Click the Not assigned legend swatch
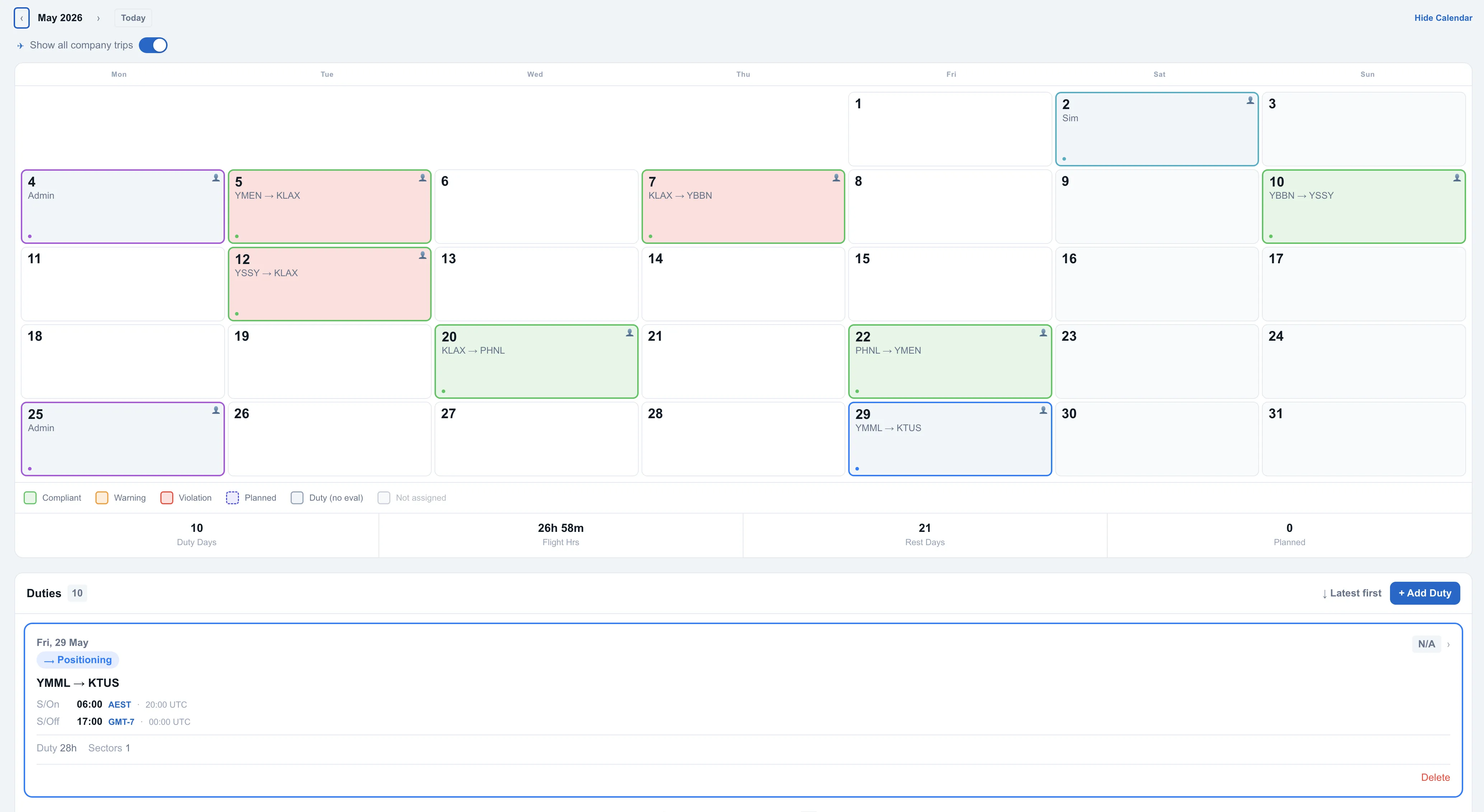The width and height of the screenshot is (1484, 812). 384,497
